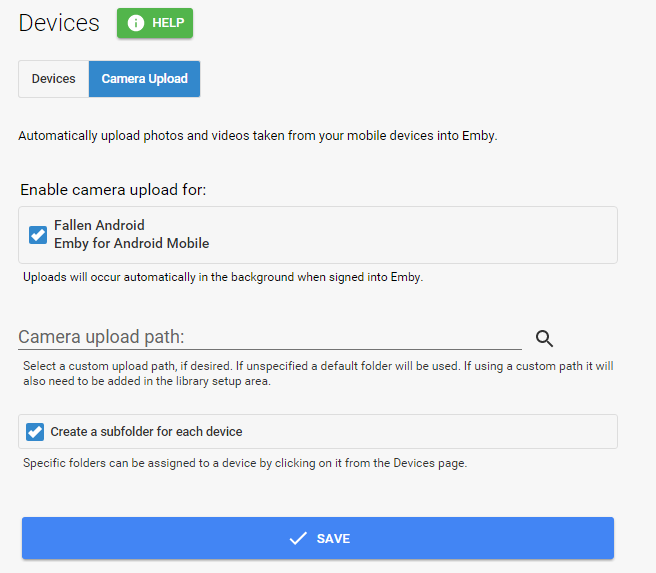Image resolution: width=656 pixels, height=573 pixels.
Task: Click the Emby for Android Mobile label
Action: (131, 243)
